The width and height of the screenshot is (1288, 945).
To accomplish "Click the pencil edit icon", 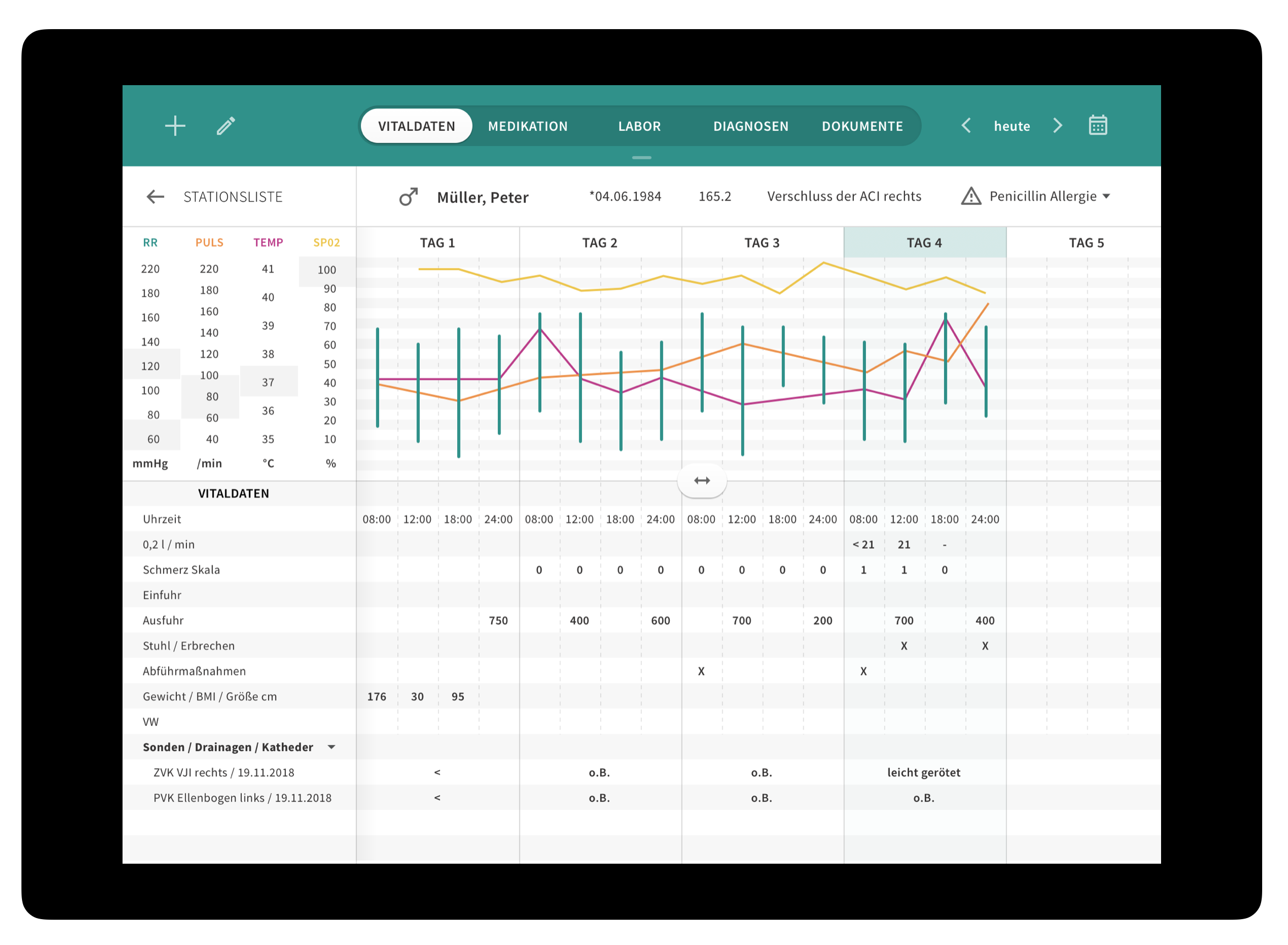I will 226,126.
